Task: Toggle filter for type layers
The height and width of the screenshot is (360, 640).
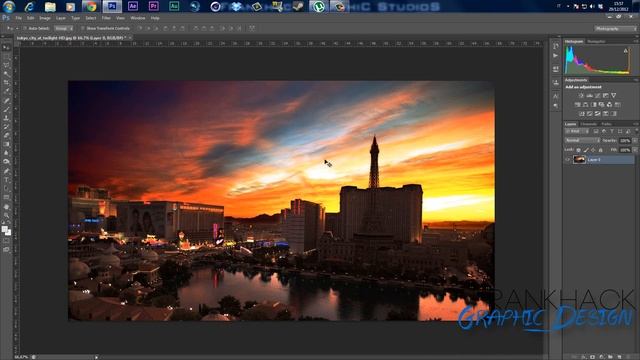Action: pyautogui.click(x=612, y=131)
